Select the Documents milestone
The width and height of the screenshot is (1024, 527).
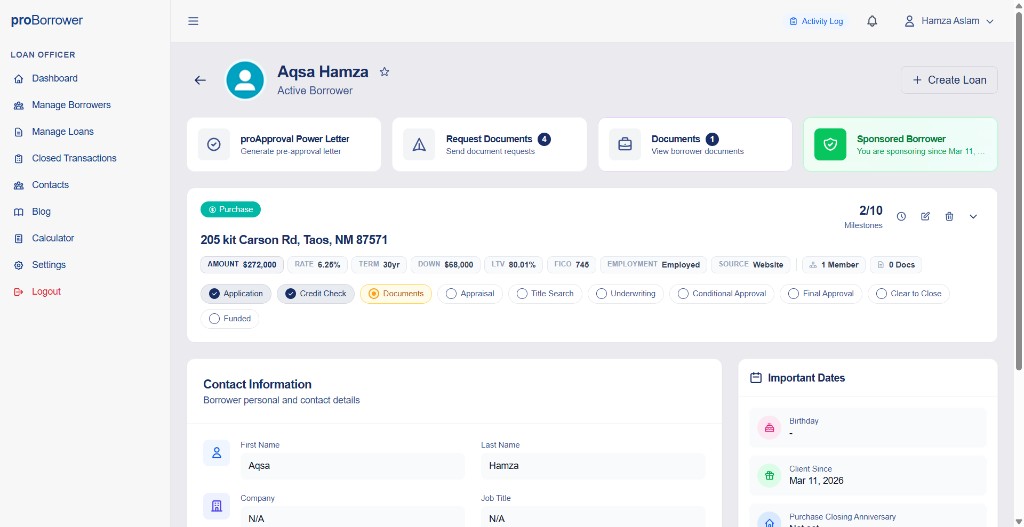[396, 294]
